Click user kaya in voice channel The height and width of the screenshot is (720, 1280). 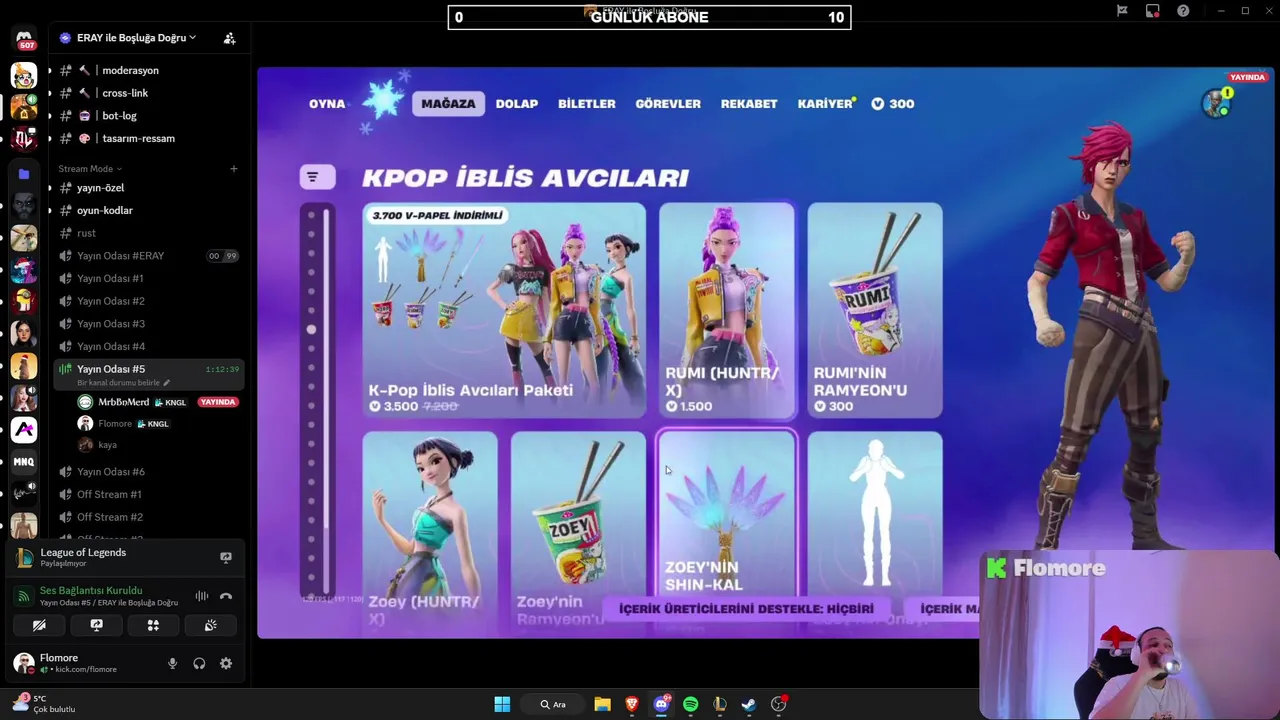(x=107, y=445)
